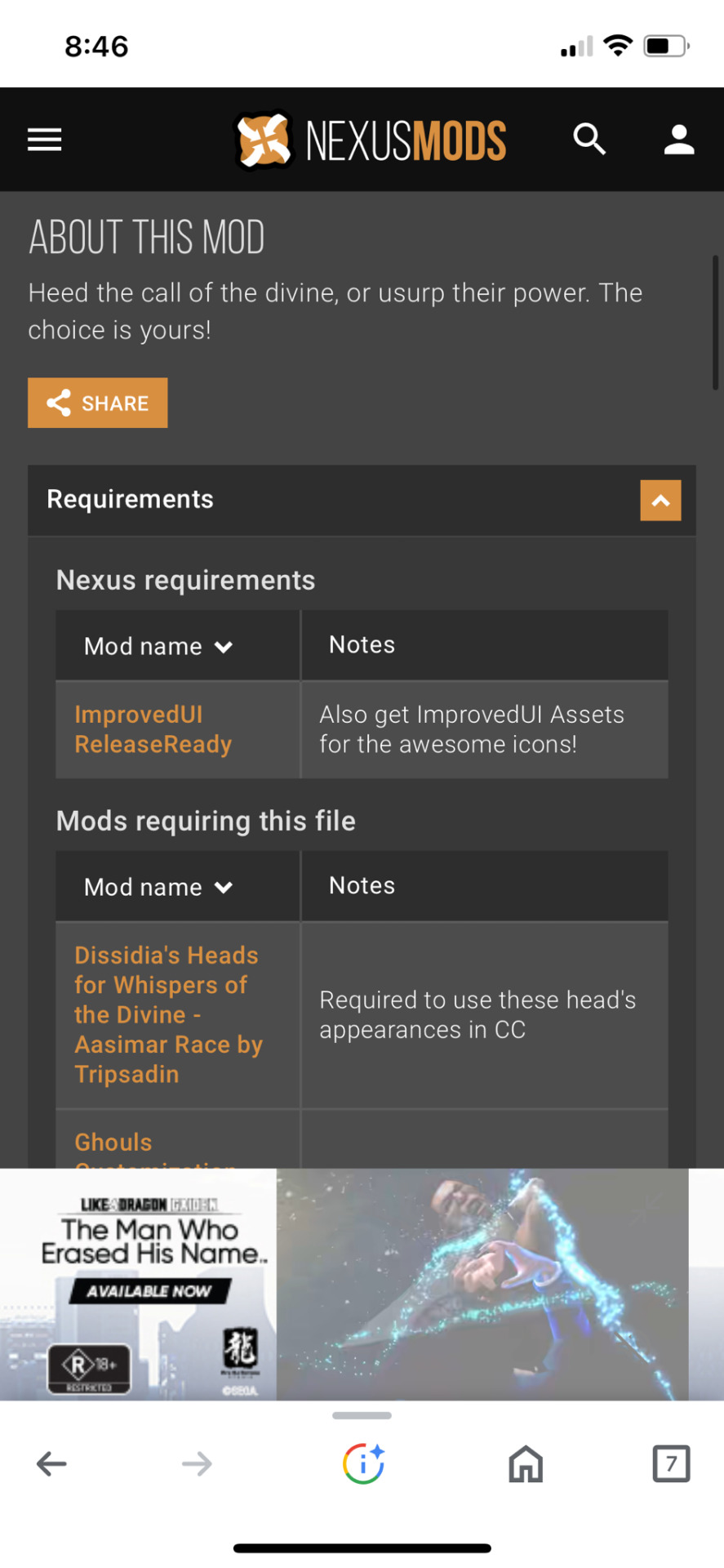Click the page scrollbar on the right edge
Image resolution: width=724 pixels, height=1568 pixels.
click(715, 323)
